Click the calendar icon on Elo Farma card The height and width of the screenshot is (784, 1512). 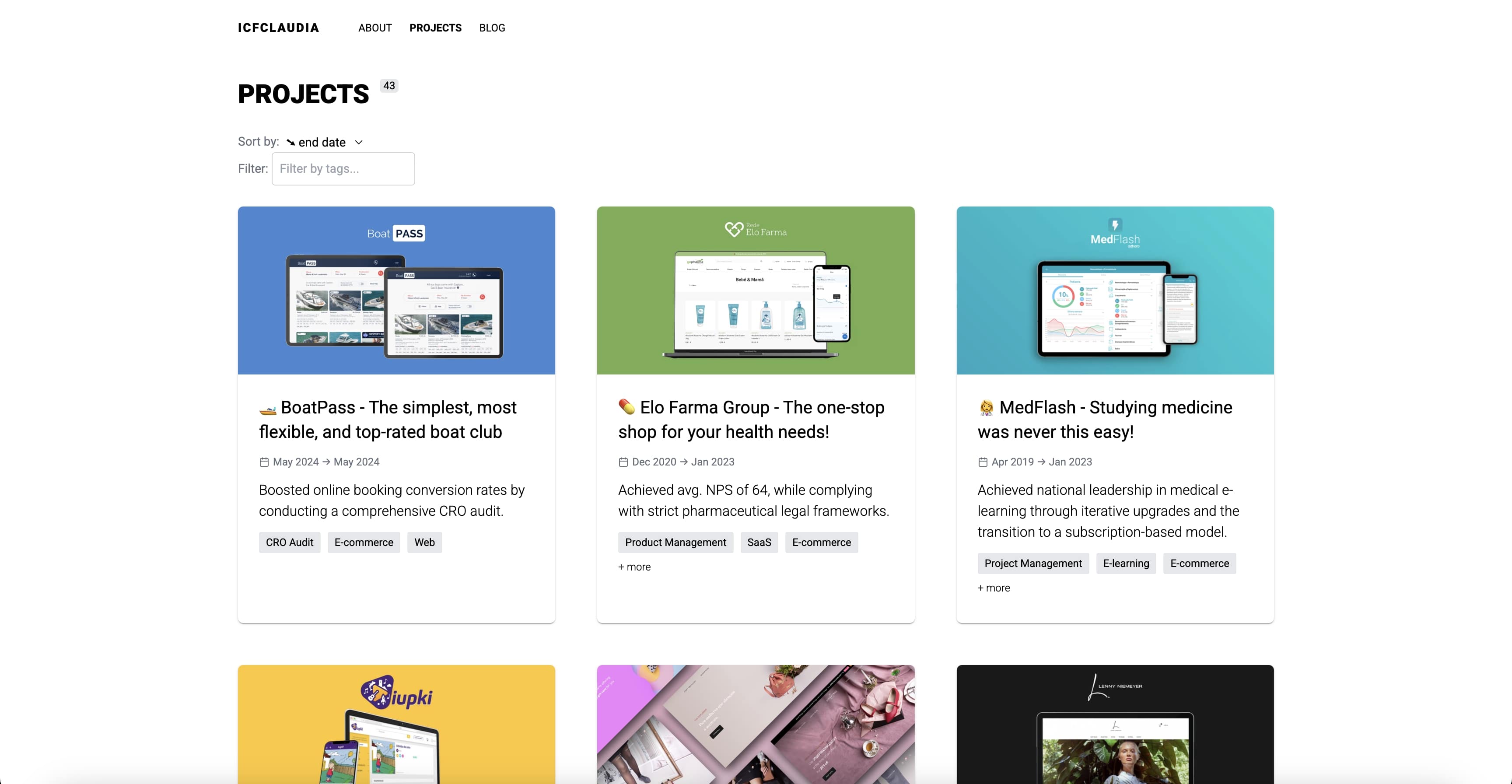tap(623, 462)
